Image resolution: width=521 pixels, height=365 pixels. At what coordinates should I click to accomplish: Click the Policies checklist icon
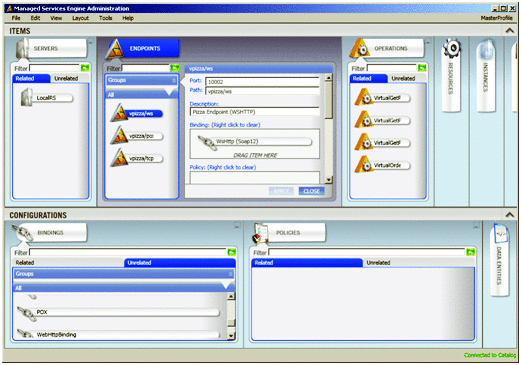pyautogui.click(x=260, y=233)
